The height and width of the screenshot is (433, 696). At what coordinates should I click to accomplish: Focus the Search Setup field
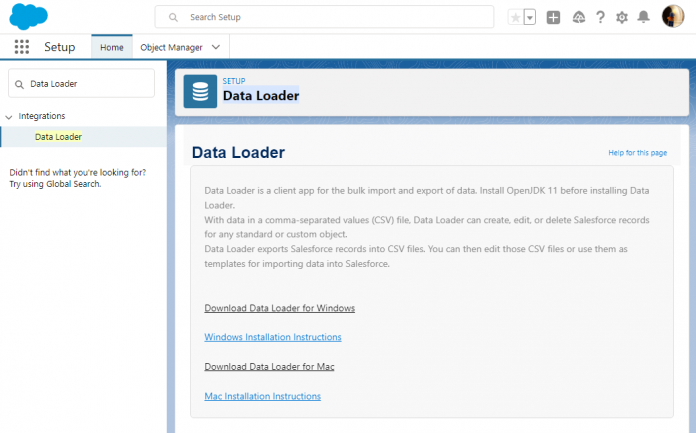[325, 17]
